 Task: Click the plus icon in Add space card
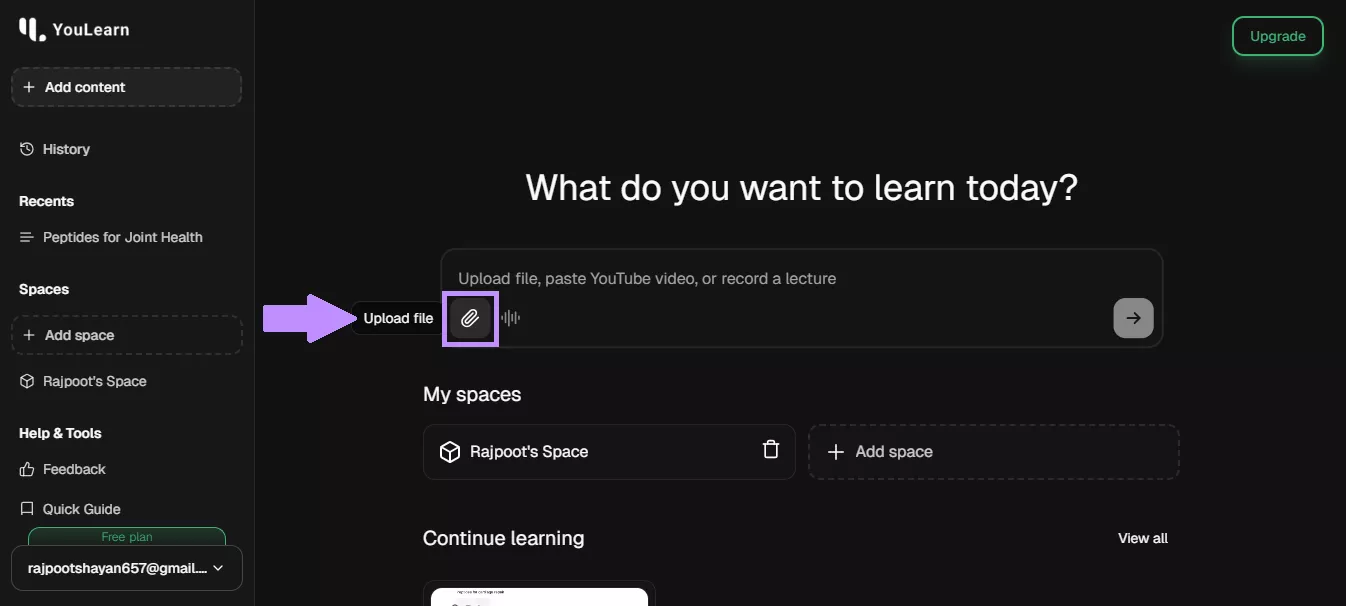point(836,451)
